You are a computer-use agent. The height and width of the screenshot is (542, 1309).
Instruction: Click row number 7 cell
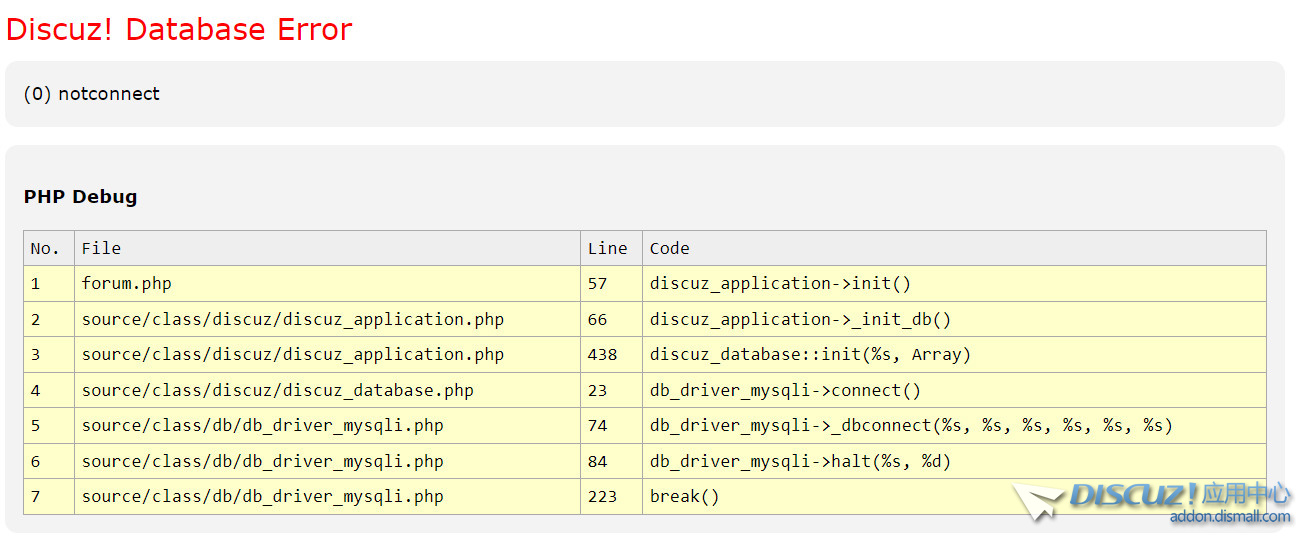(x=49, y=497)
